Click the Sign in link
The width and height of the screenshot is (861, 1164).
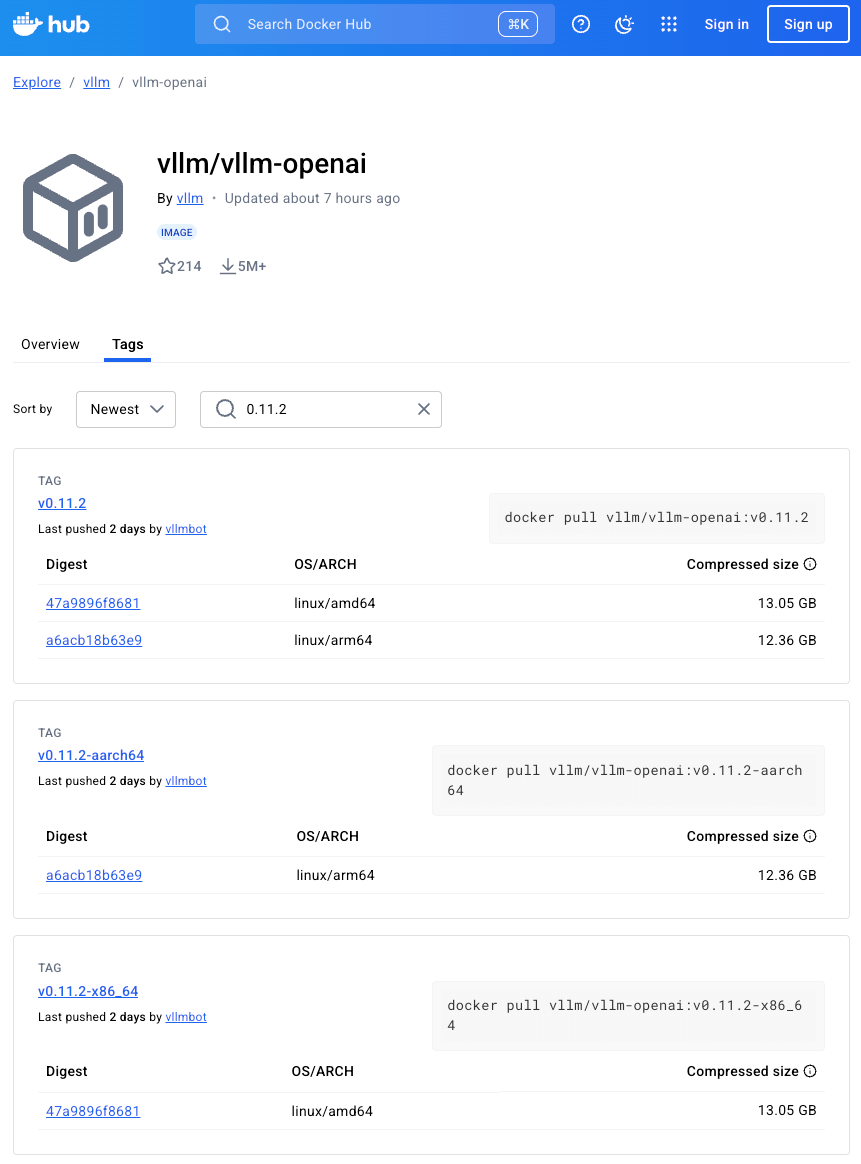click(726, 24)
